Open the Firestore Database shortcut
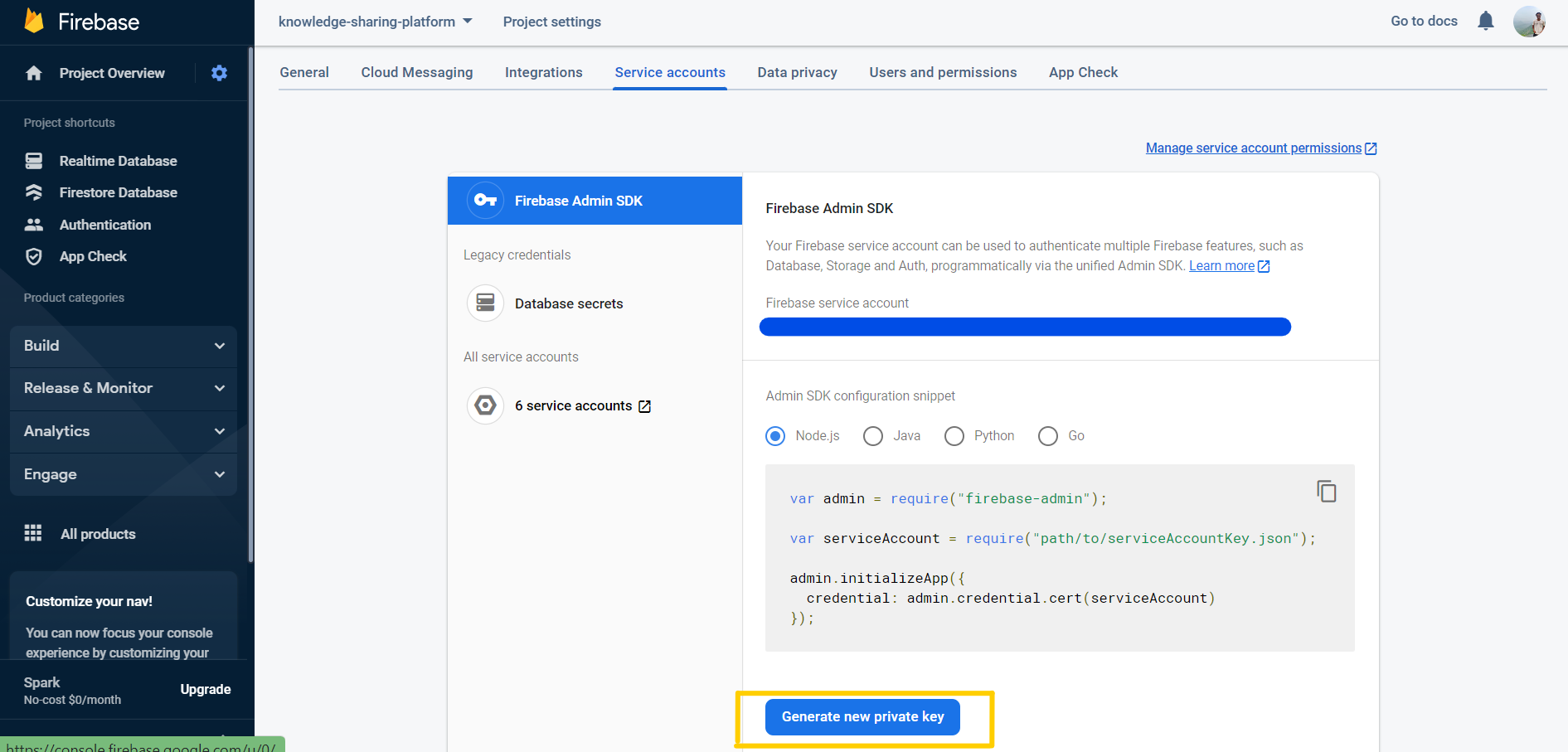The image size is (1568, 752). 119,192
